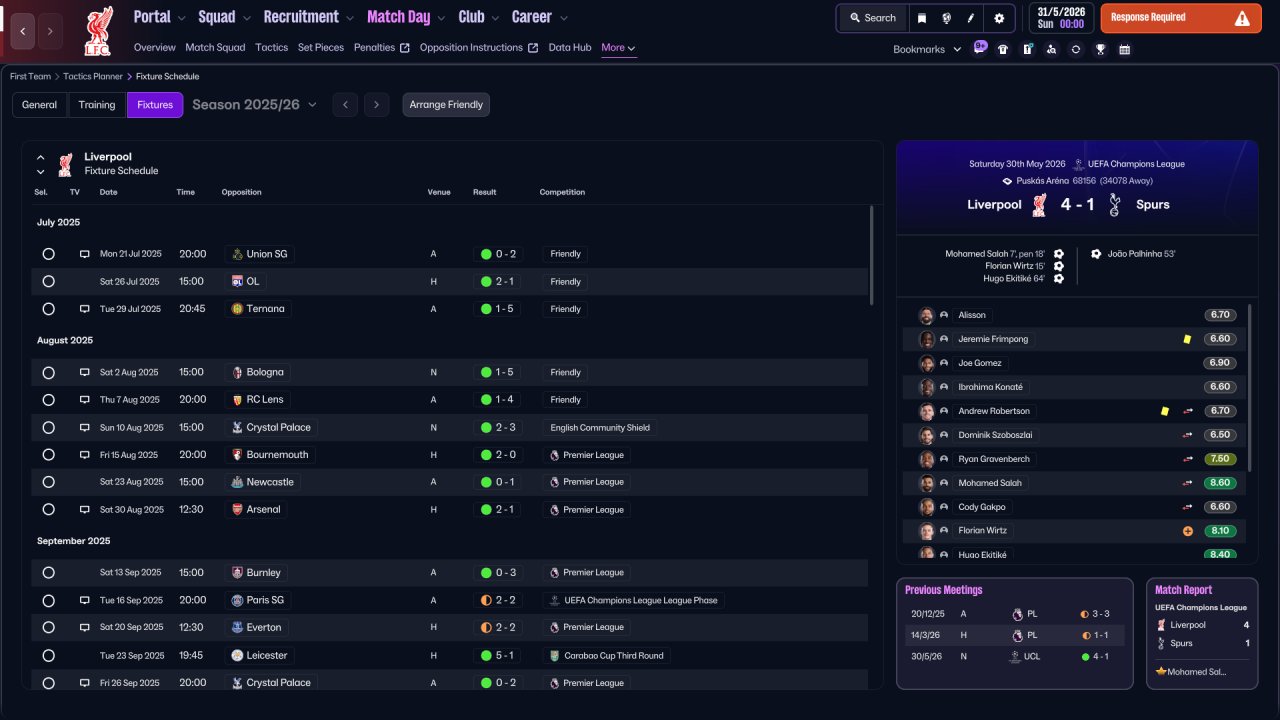Open the Data Hub sub-tab
1280x720 pixels.
tap(570, 47)
